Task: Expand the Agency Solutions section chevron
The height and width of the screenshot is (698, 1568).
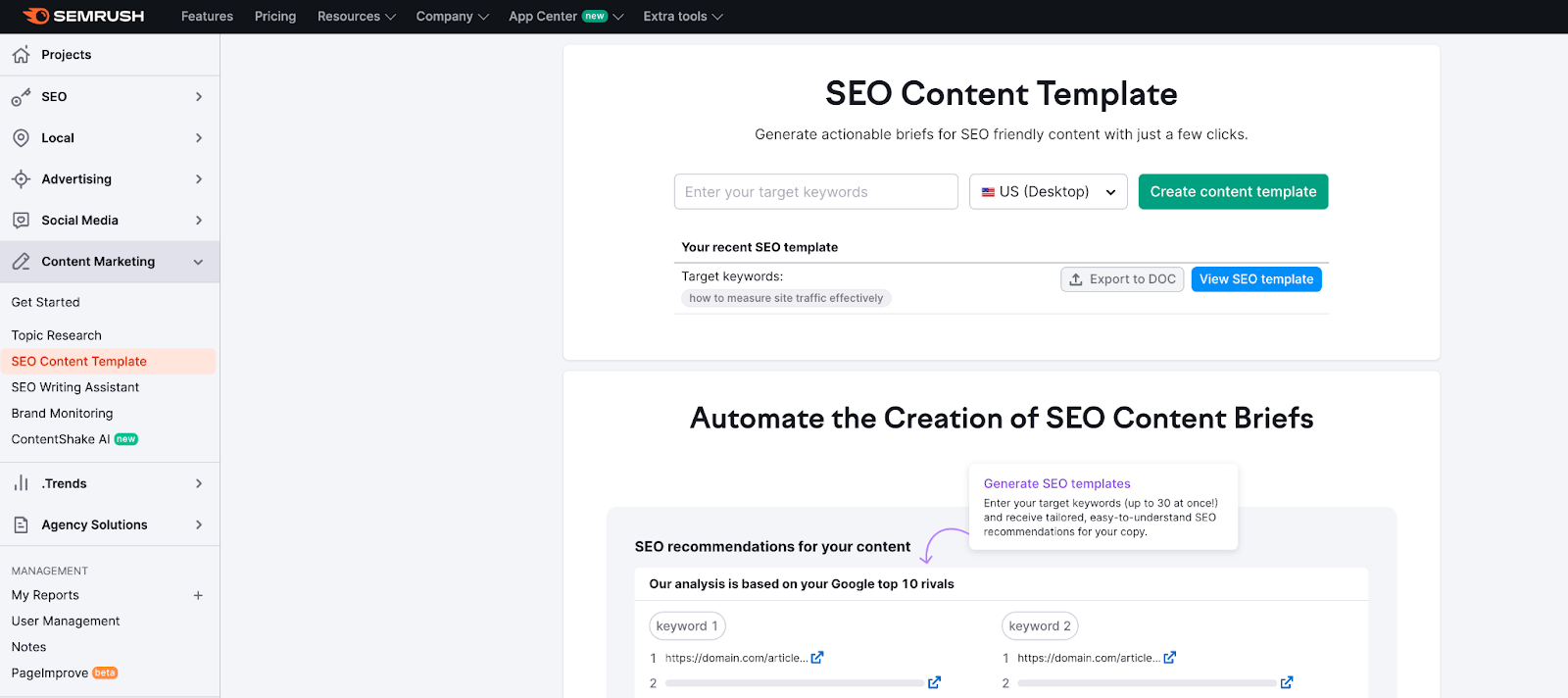Action: (199, 524)
